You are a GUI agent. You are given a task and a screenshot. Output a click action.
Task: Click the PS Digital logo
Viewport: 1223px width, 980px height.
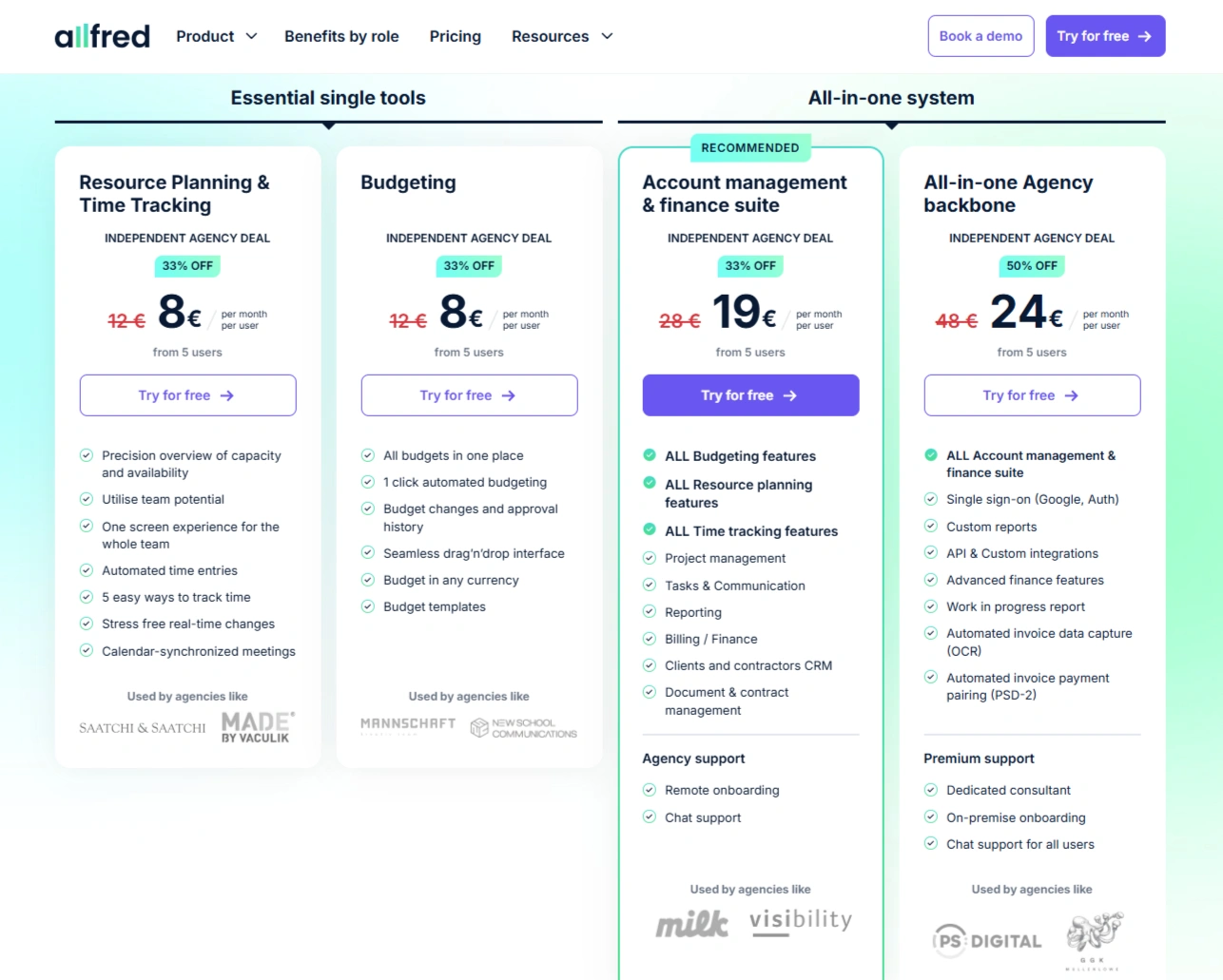coord(987,940)
